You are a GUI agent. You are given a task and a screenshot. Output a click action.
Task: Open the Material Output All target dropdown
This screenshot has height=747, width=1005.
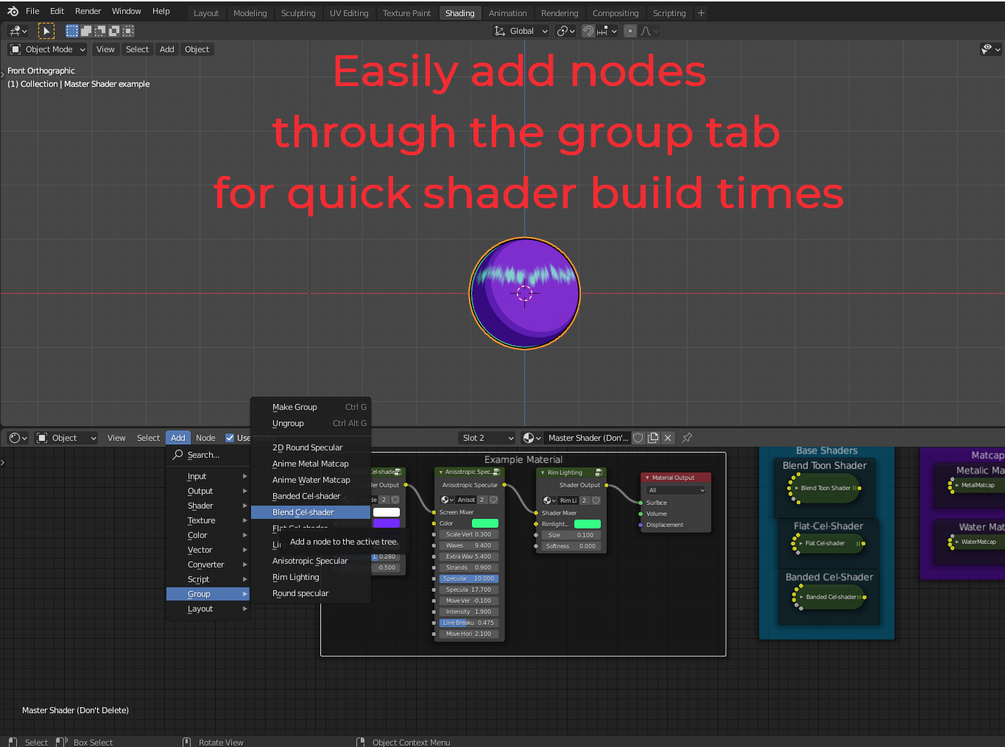(676, 491)
